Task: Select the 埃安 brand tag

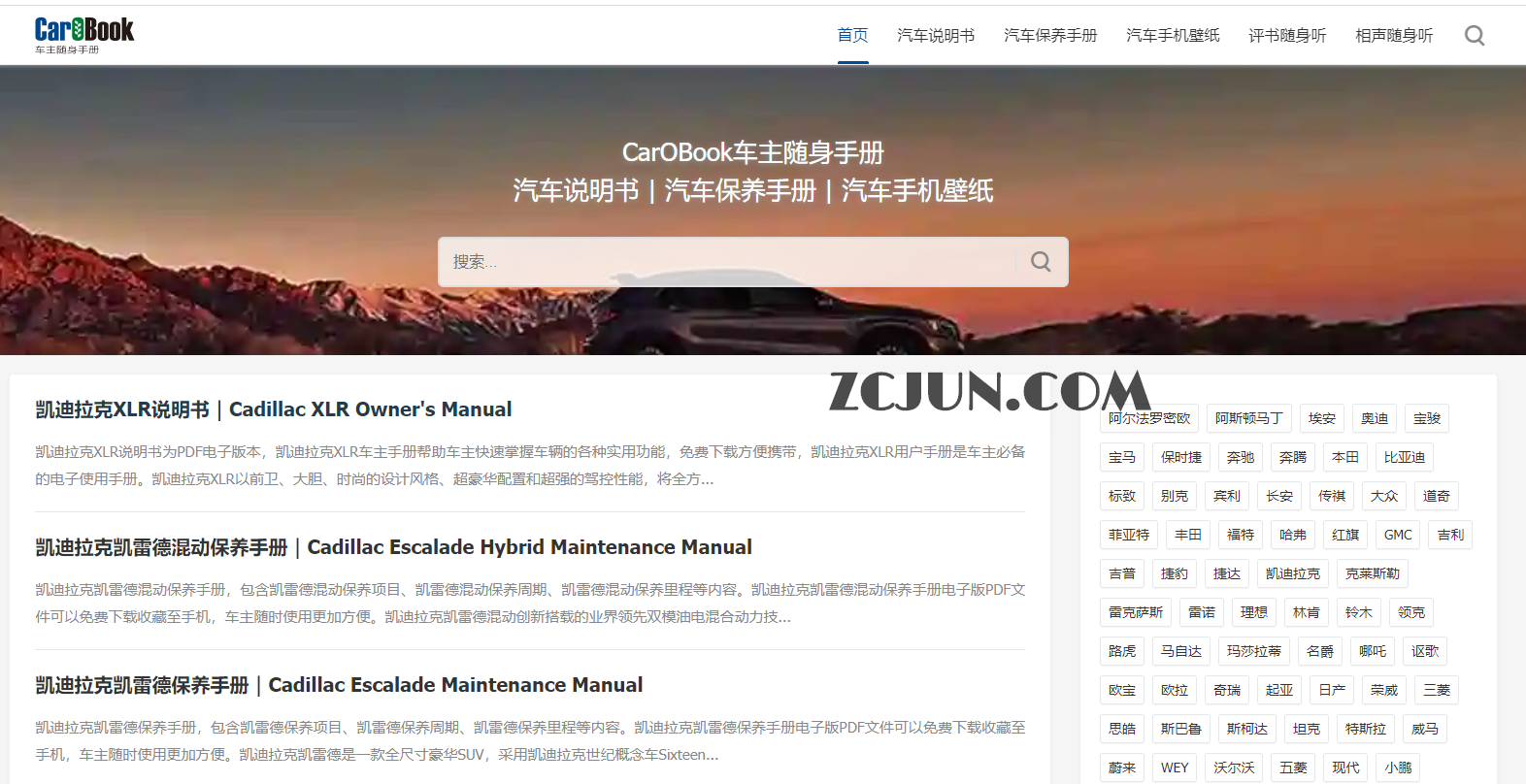Action: [1322, 418]
